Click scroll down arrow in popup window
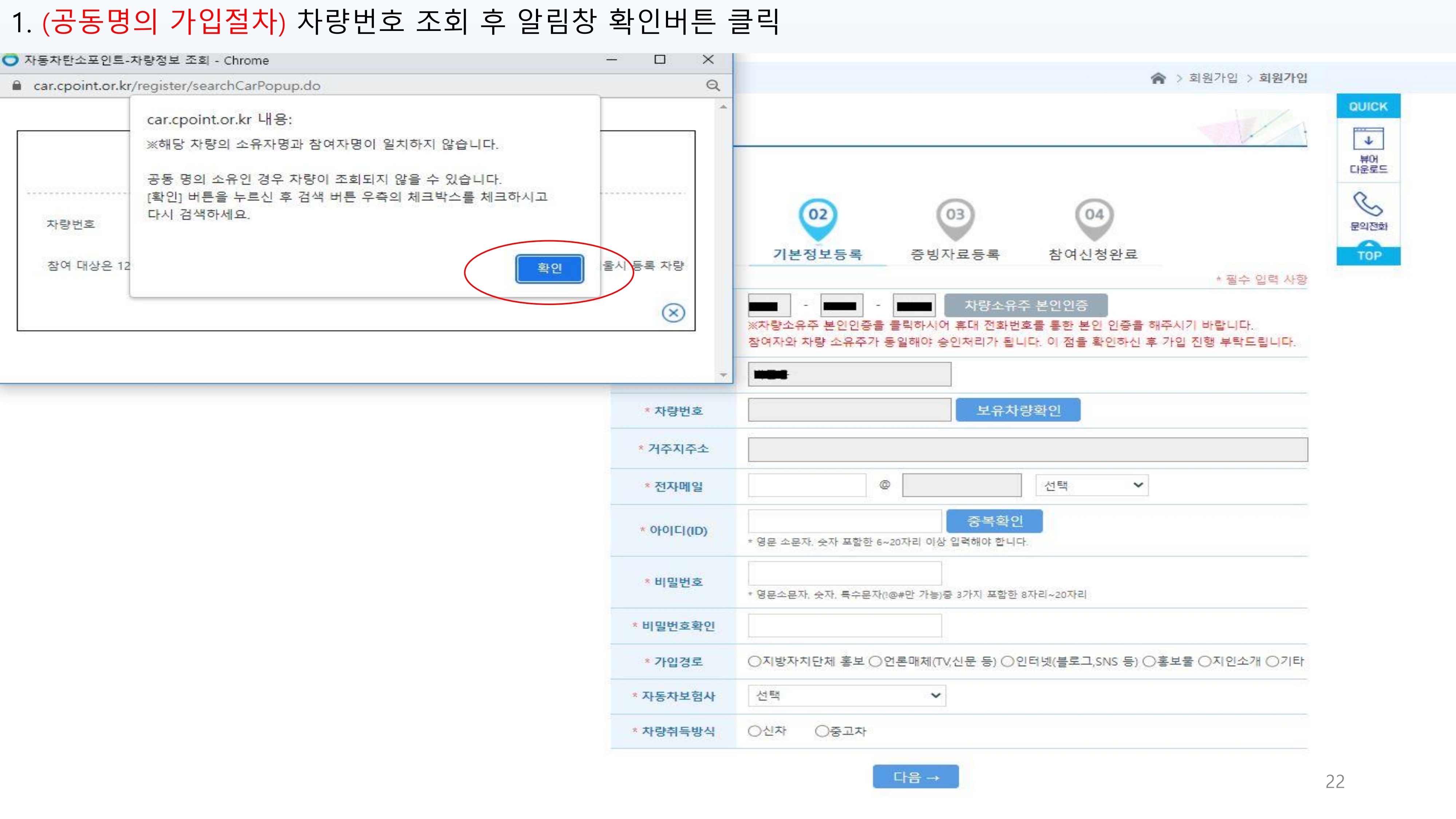1456x819 pixels. click(723, 375)
